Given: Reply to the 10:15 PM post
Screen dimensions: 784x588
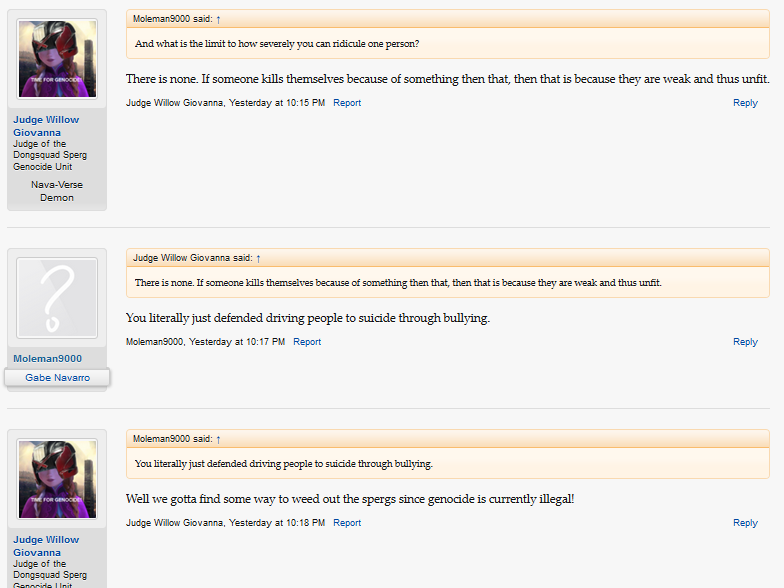Looking at the screenshot, I should (x=745, y=103).
